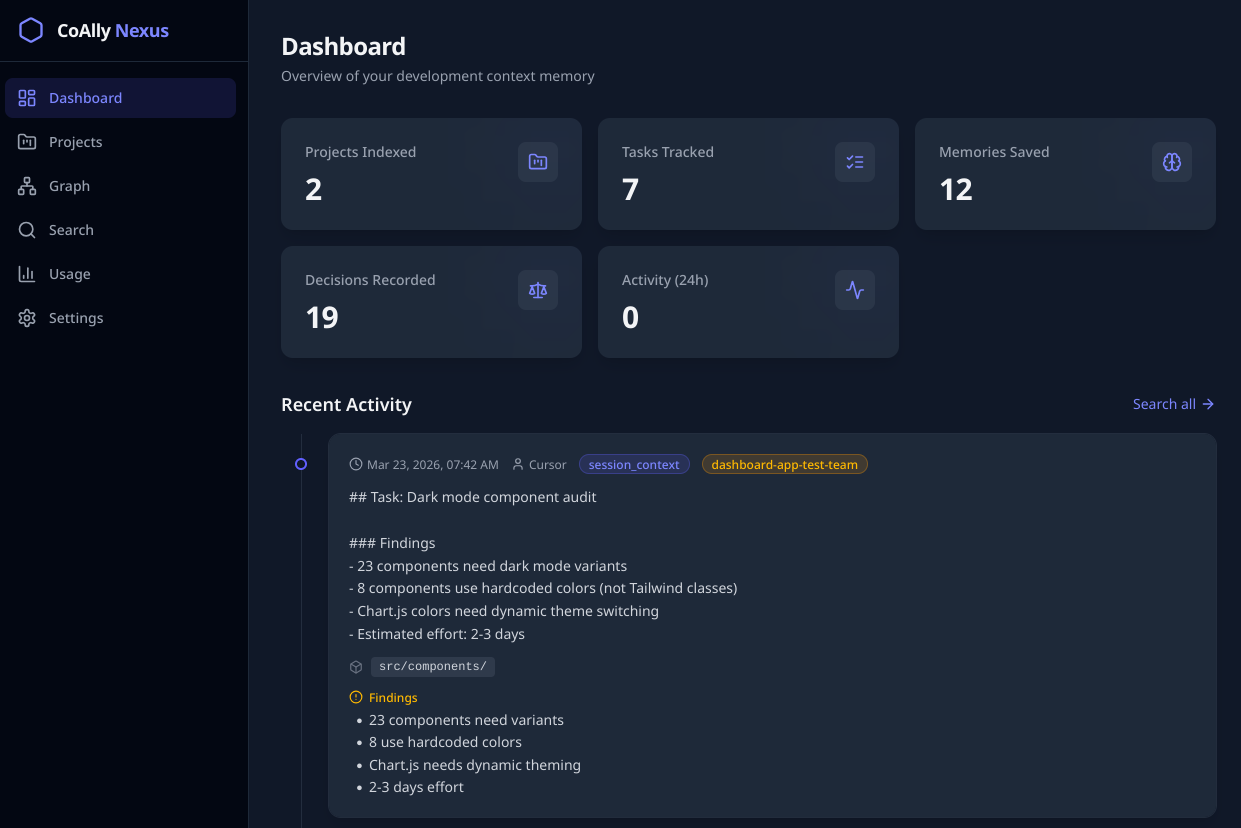Click the Memories Saved brain icon

coord(1172,162)
